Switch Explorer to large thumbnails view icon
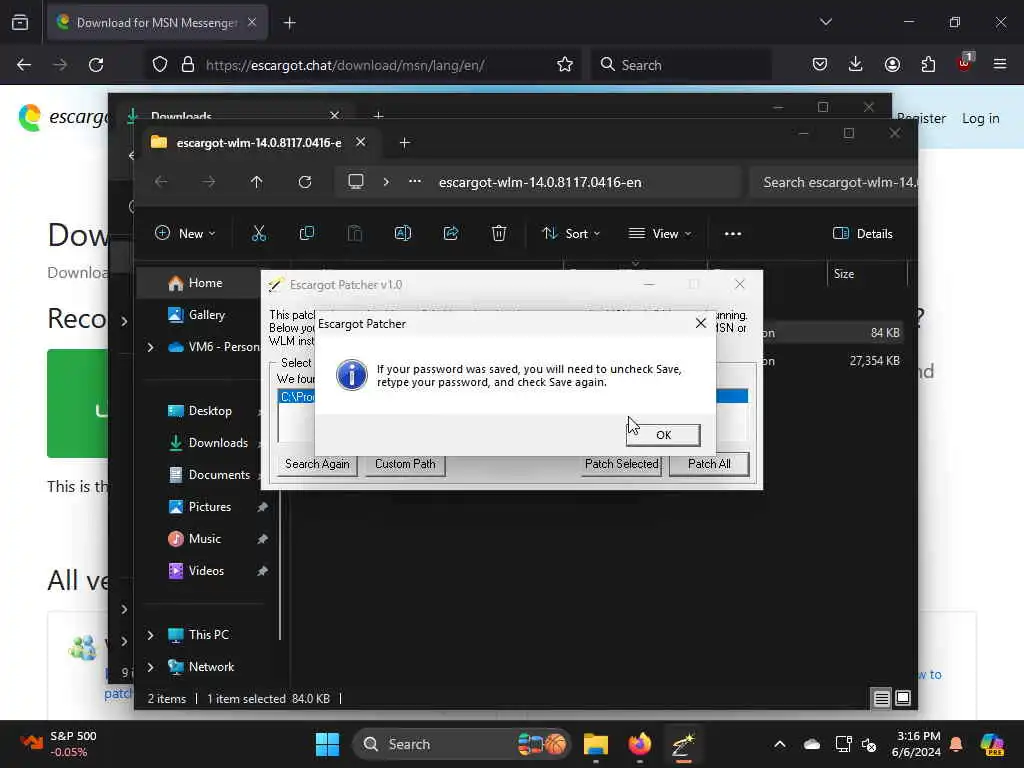 [x=903, y=699]
